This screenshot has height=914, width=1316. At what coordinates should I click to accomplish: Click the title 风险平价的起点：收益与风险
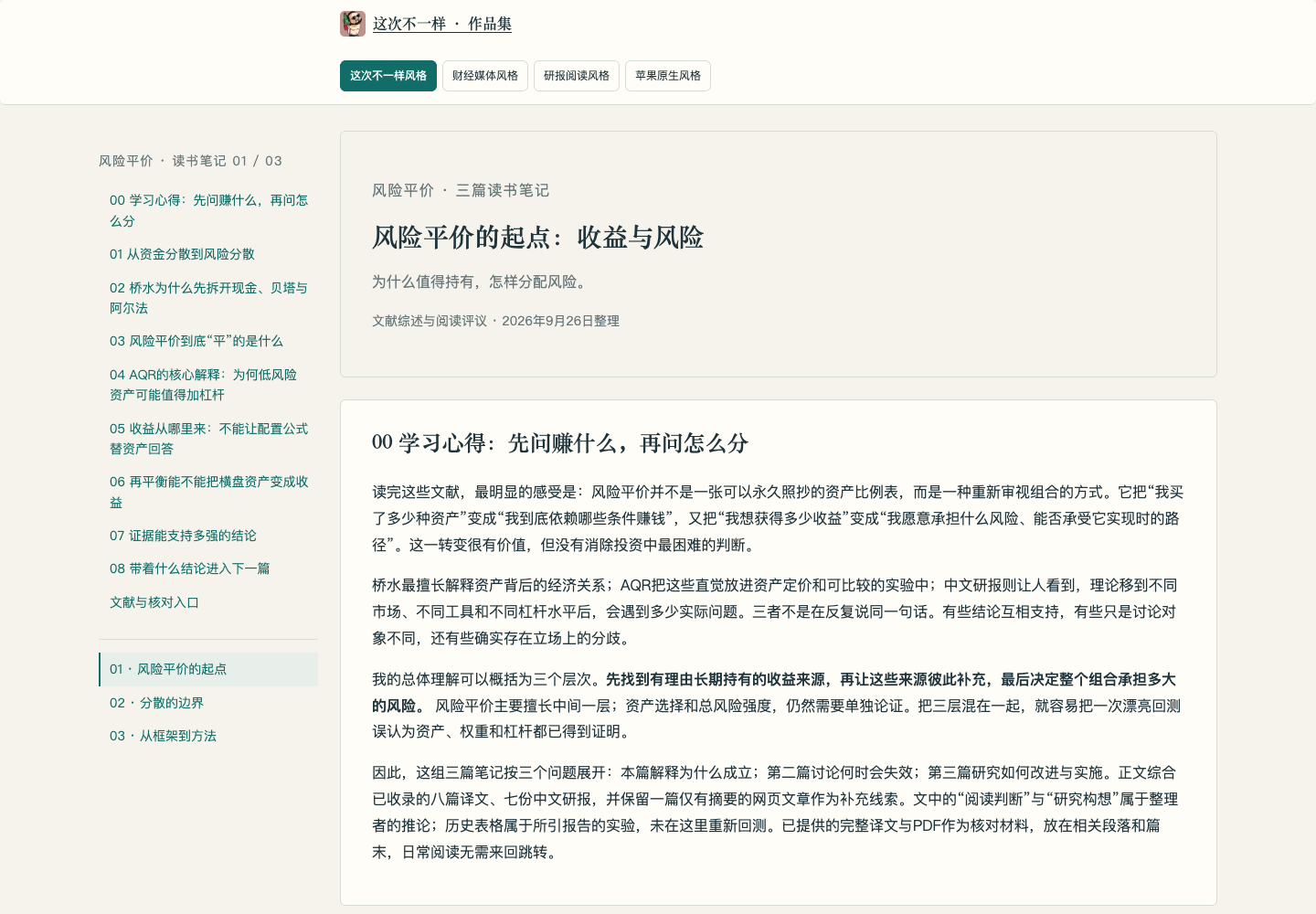pyautogui.click(x=537, y=238)
